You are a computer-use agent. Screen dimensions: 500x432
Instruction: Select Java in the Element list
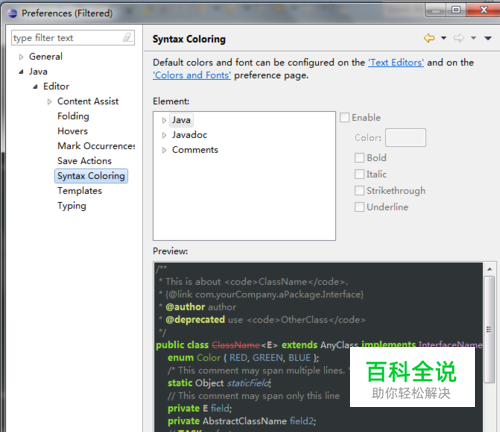click(181, 120)
